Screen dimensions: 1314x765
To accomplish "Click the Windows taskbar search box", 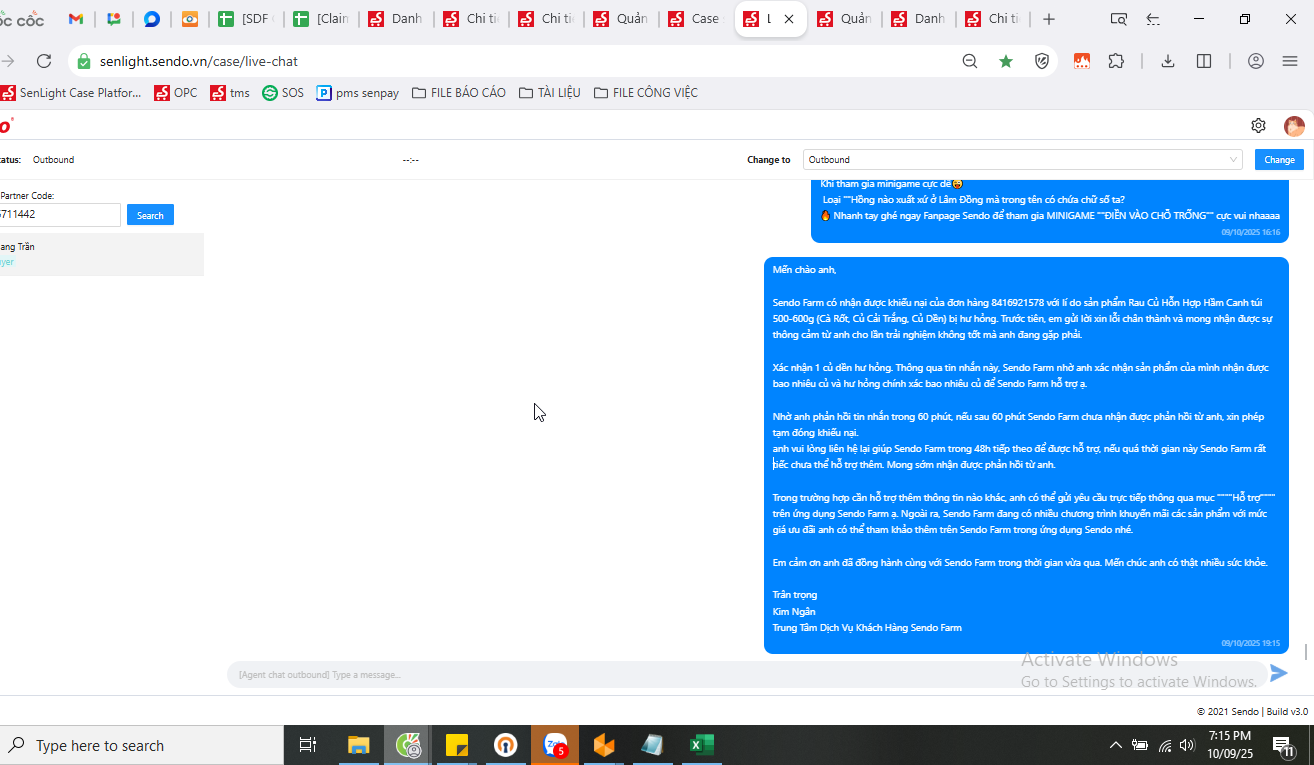I will tap(142, 745).
